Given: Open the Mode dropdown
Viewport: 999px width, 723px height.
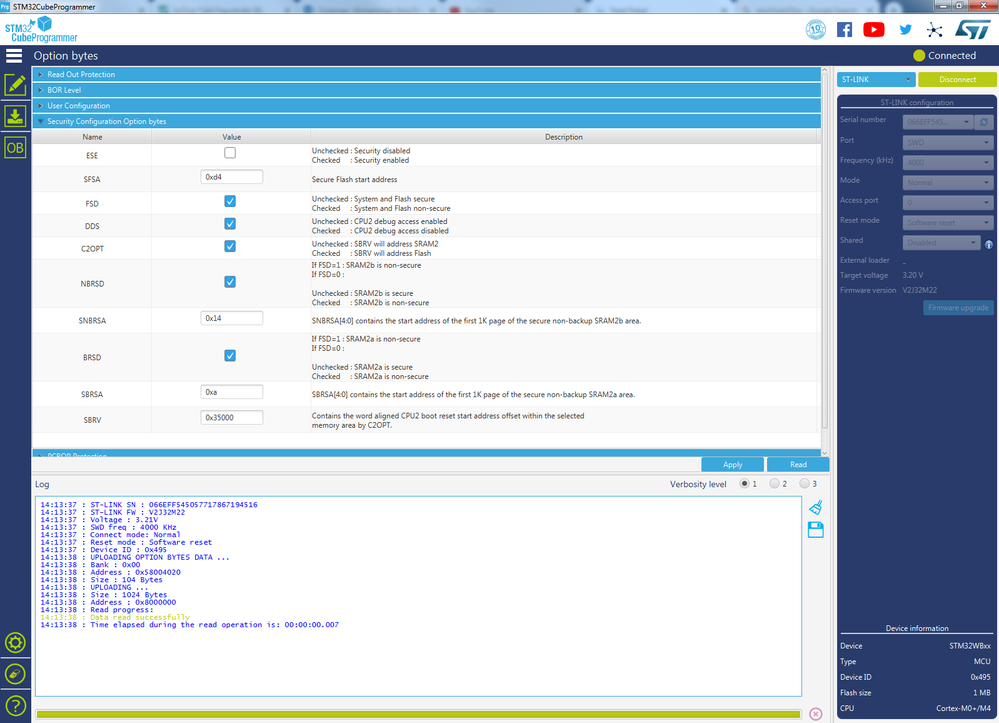Looking at the screenshot, I should (947, 182).
